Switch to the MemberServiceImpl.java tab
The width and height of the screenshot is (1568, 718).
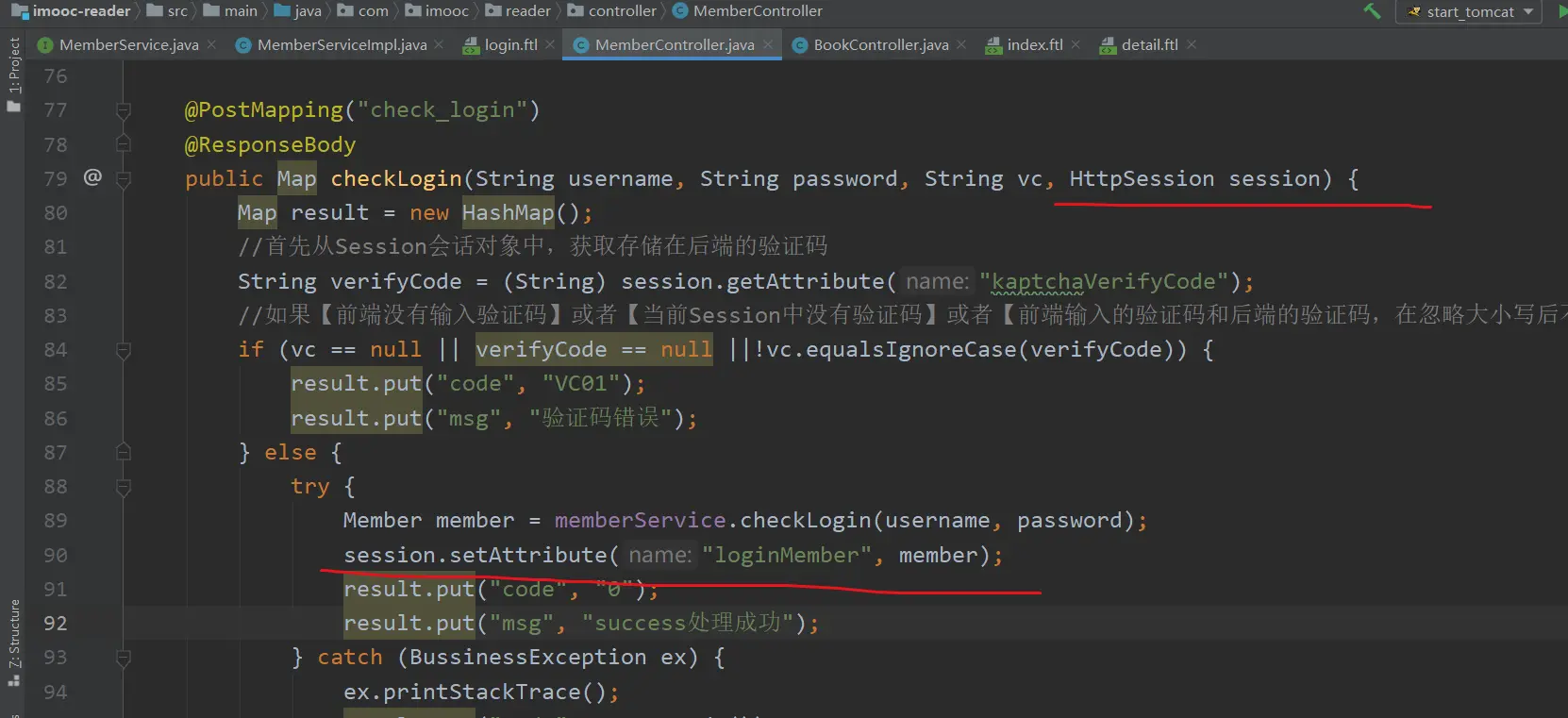tap(341, 44)
